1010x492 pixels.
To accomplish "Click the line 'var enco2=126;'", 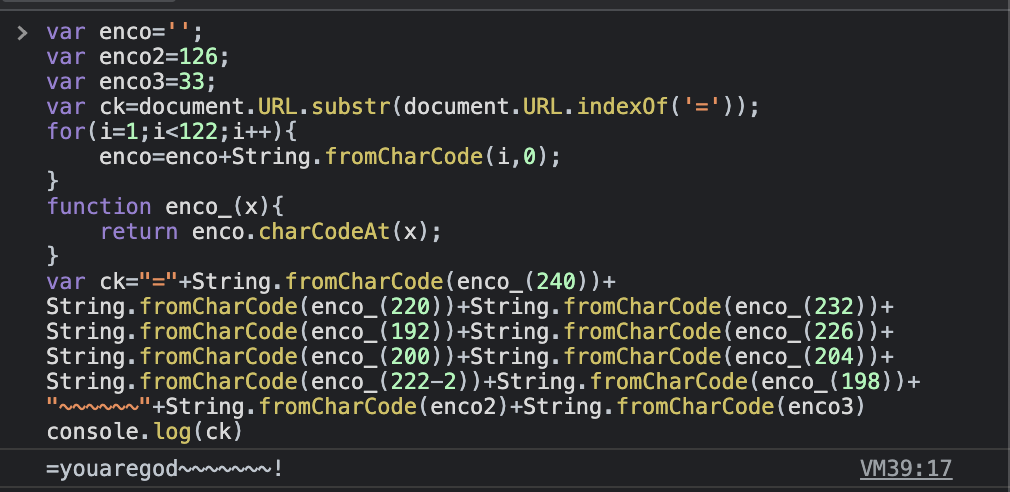I will point(138,57).
